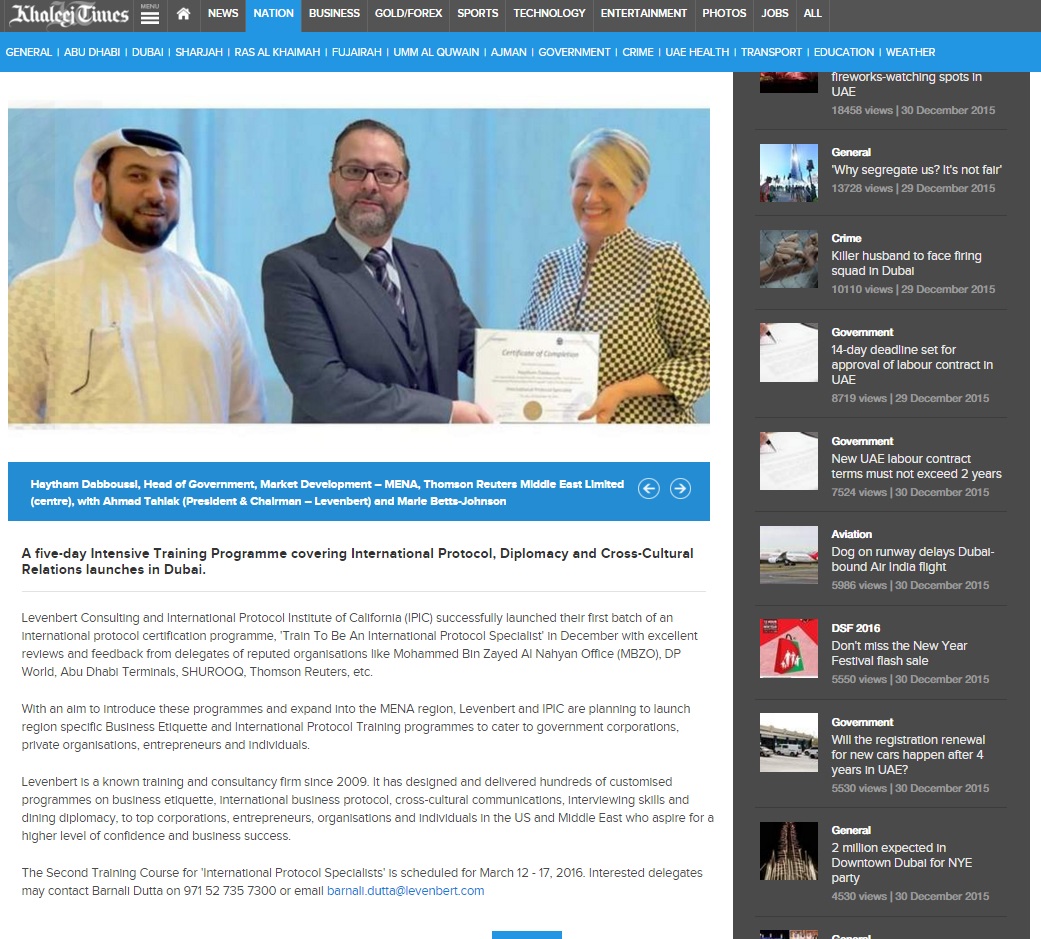The height and width of the screenshot is (939, 1041).
Task: Go to the DUBAI sub-section
Action: tap(148, 52)
